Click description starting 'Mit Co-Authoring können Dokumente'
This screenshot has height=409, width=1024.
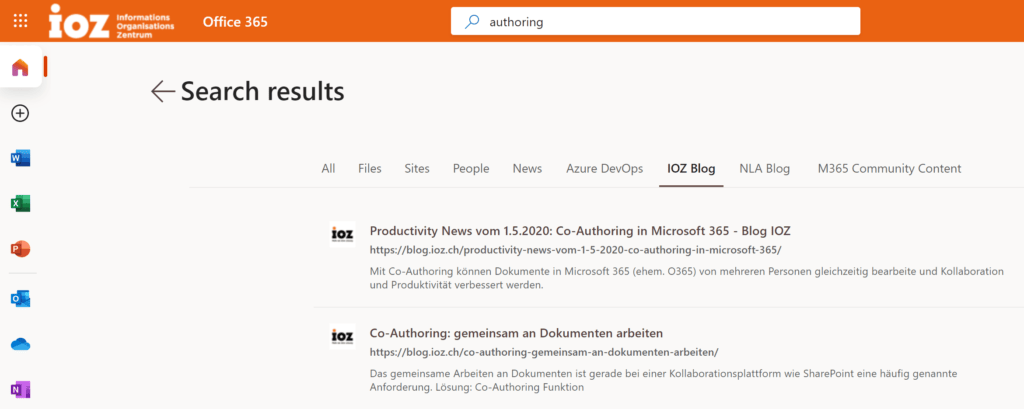click(x=686, y=278)
